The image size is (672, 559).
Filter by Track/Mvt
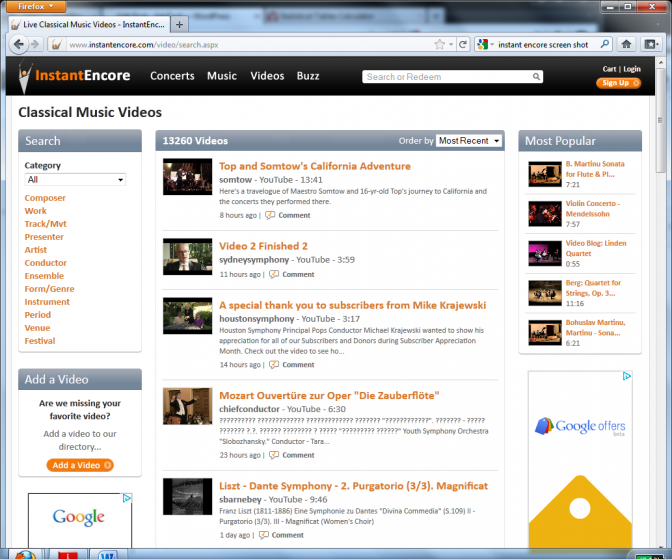pyautogui.click(x=45, y=224)
